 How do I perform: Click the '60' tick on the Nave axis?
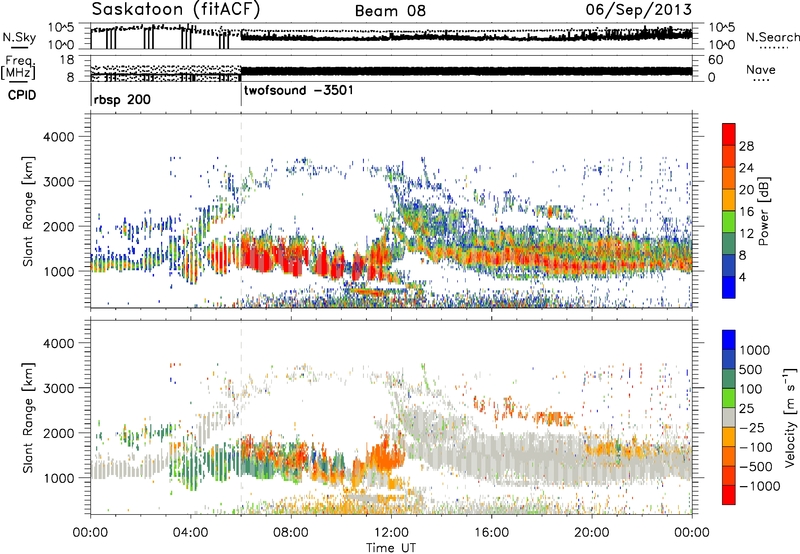click(x=715, y=60)
